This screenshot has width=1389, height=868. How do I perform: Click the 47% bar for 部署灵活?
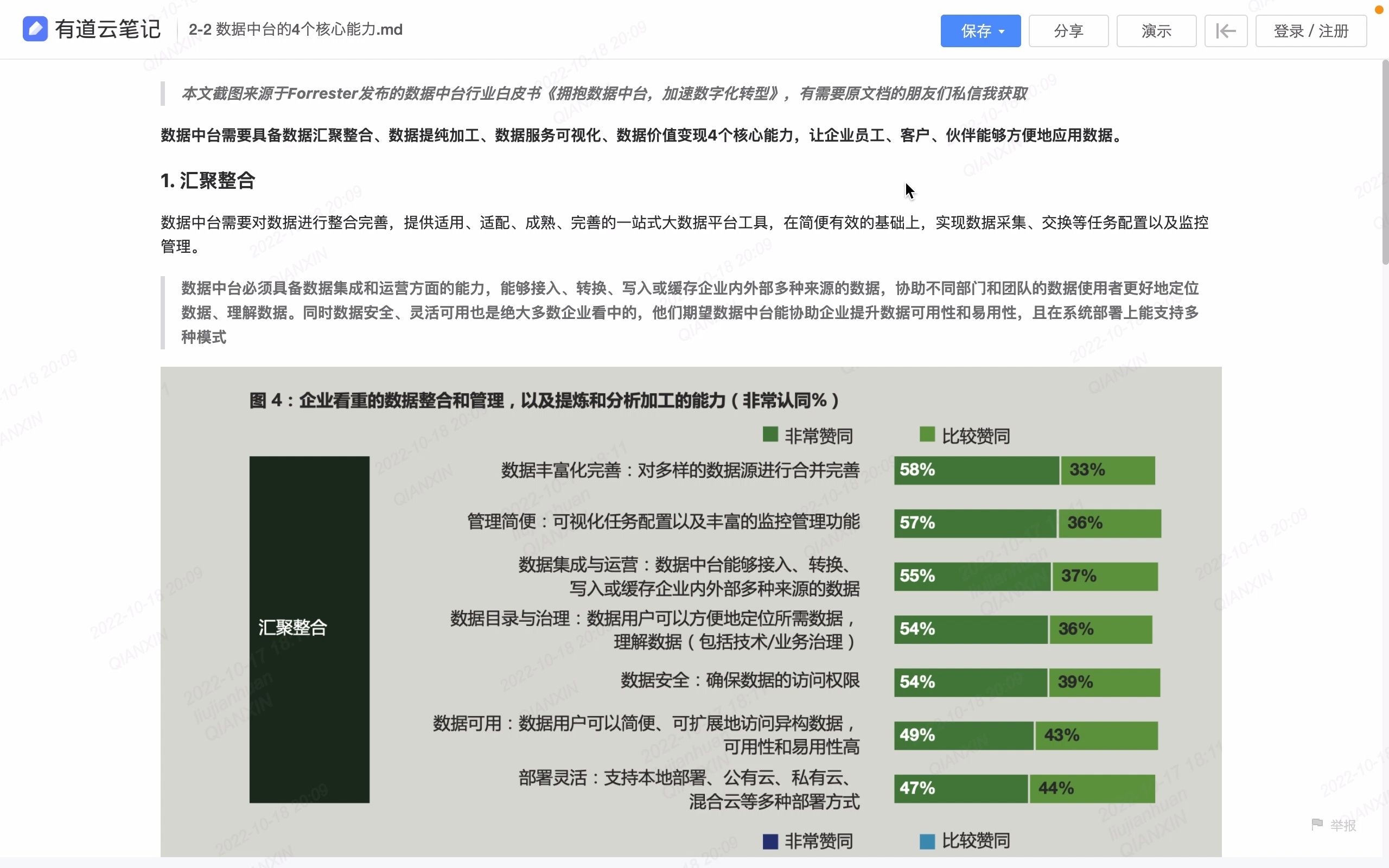(x=961, y=789)
